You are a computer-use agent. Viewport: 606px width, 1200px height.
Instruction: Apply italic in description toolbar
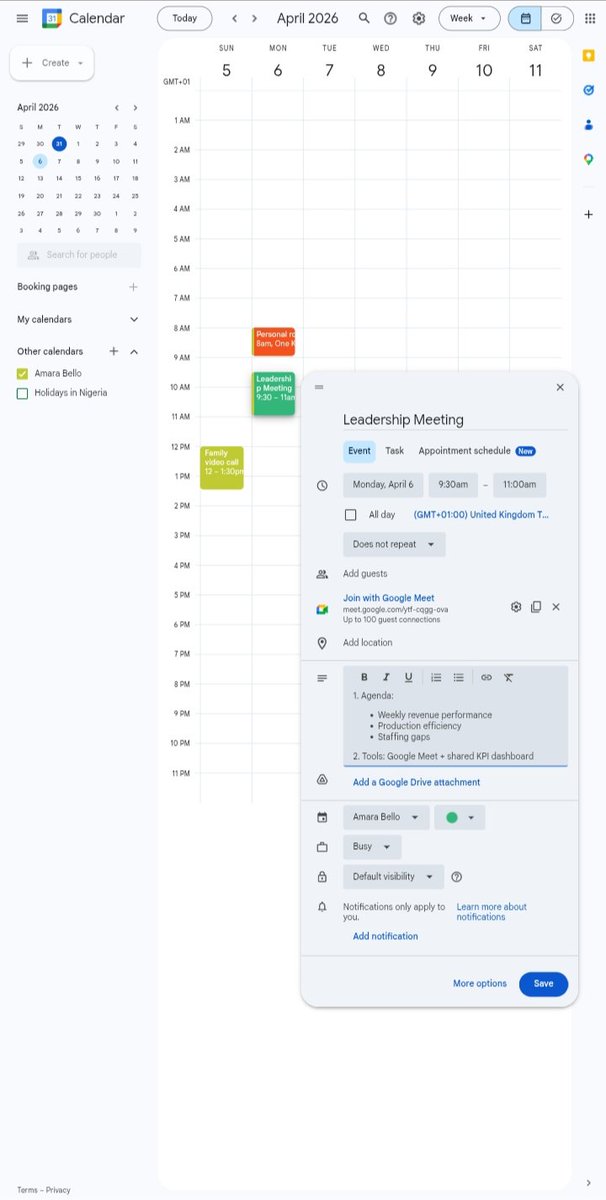tap(386, 677)
